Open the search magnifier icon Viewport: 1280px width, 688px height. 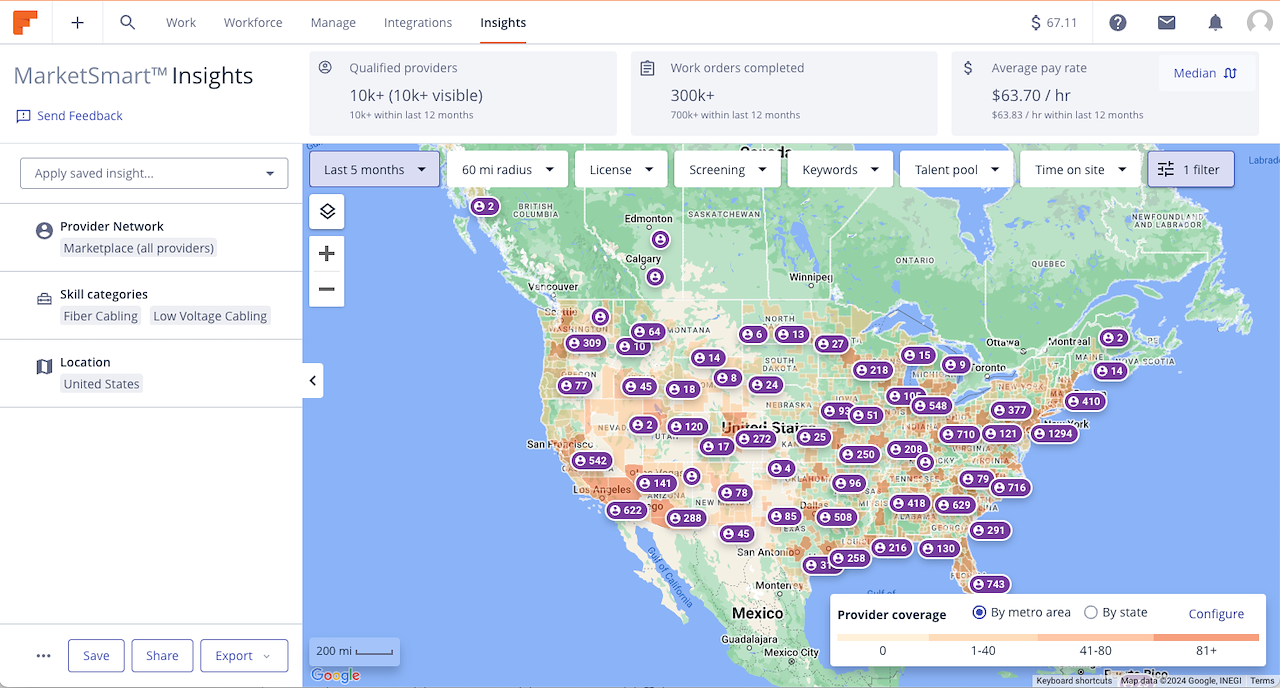pyautogui.click(x=127, y=22)
